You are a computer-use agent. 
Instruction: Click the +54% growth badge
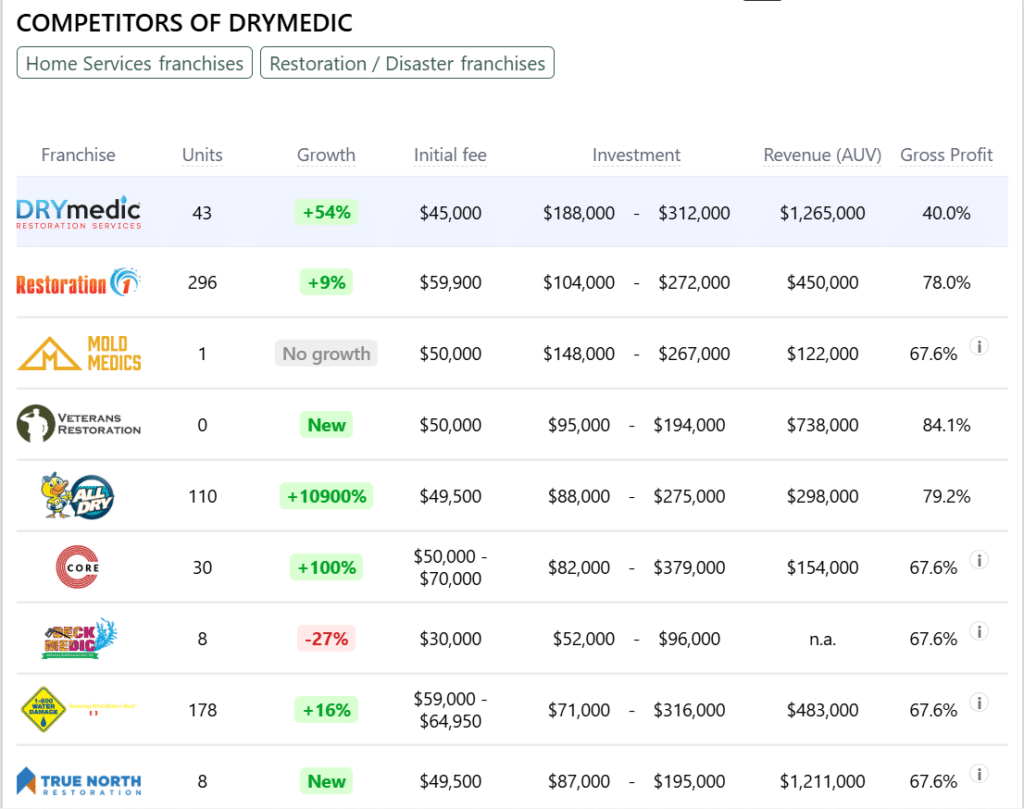click(326, 212)
